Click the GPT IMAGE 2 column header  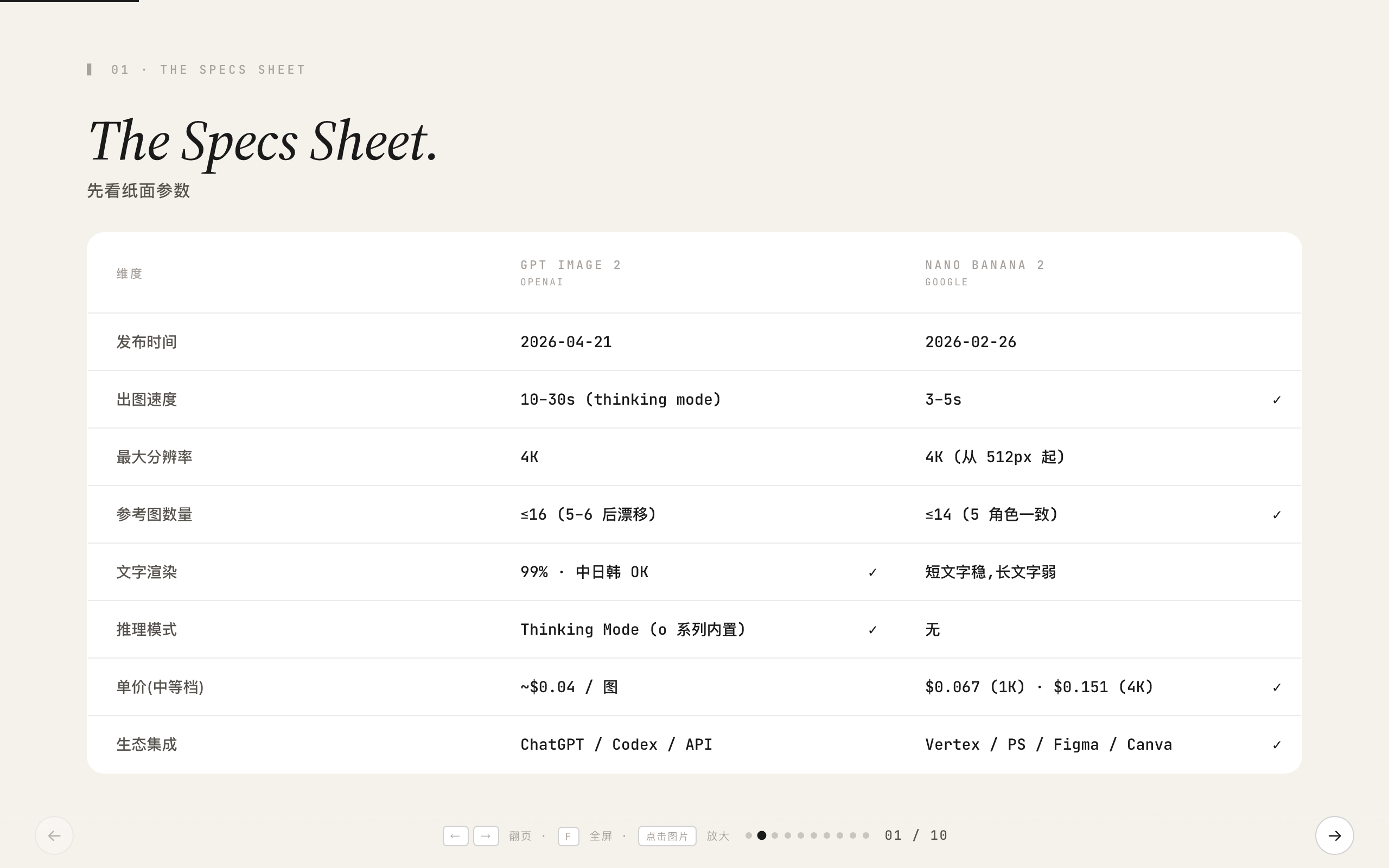[x=571, y=265]
